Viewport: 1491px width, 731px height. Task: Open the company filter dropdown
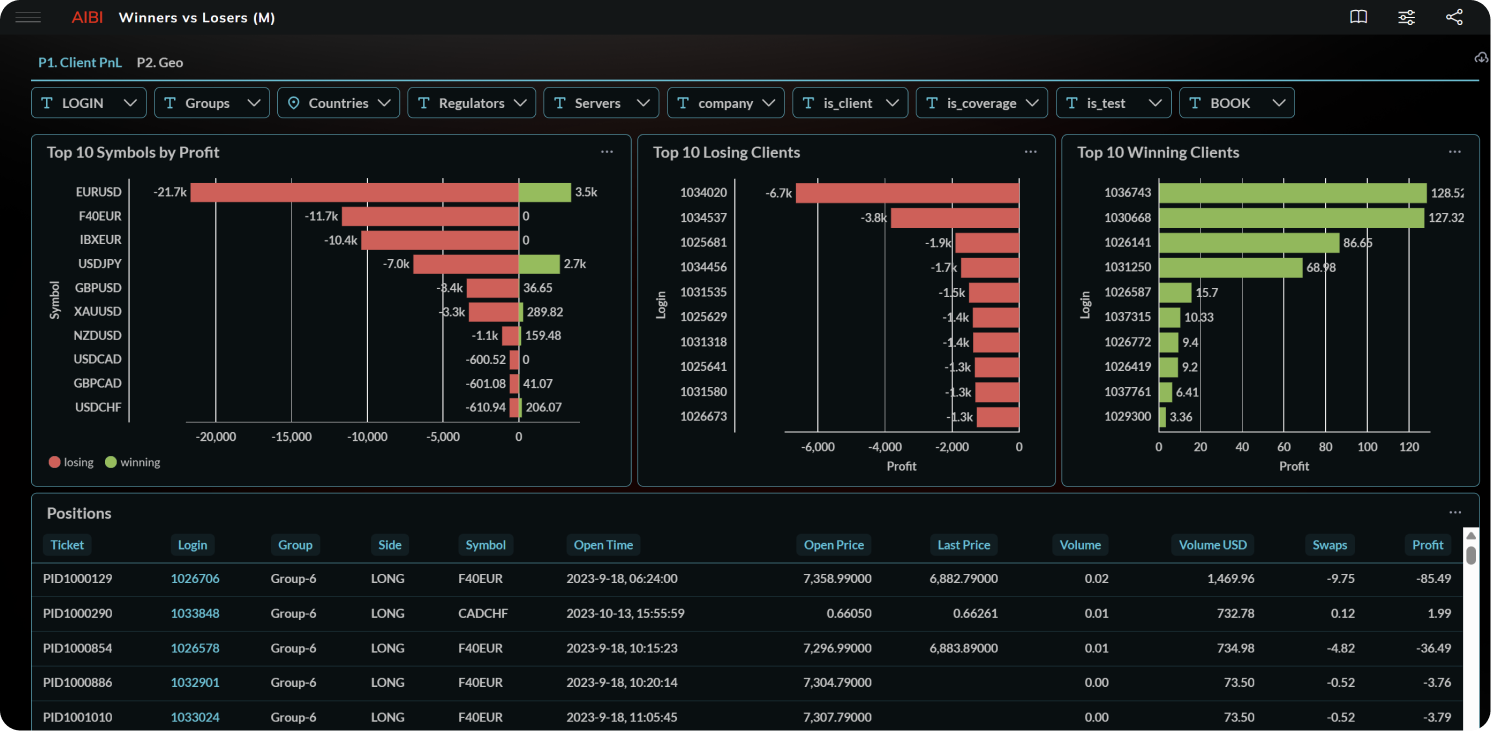click(x=726, y=103)
